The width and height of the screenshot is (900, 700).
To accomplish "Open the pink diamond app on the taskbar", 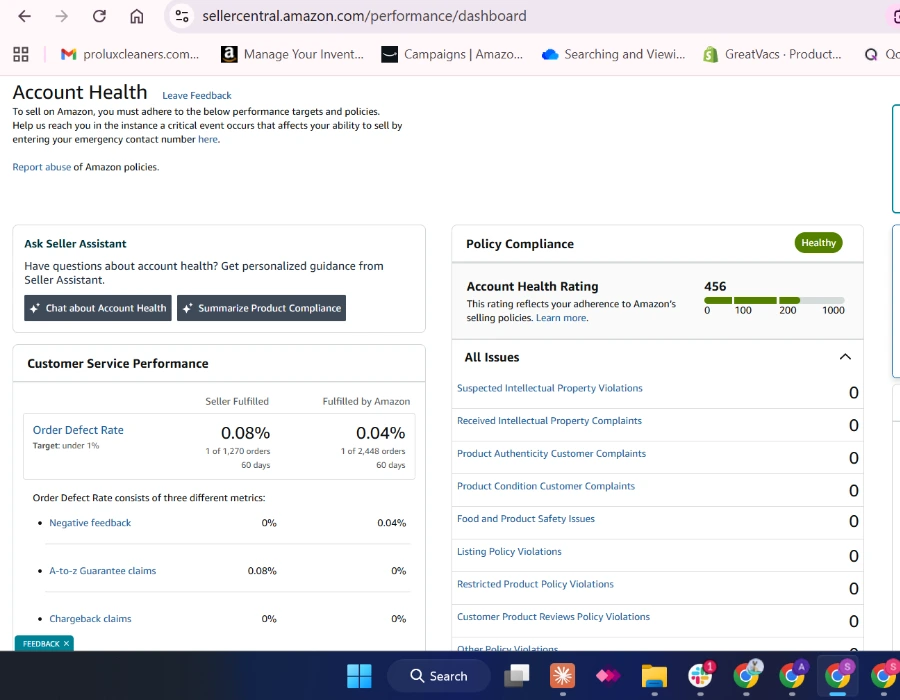I will pyautogui.click(x=608, y=676).
